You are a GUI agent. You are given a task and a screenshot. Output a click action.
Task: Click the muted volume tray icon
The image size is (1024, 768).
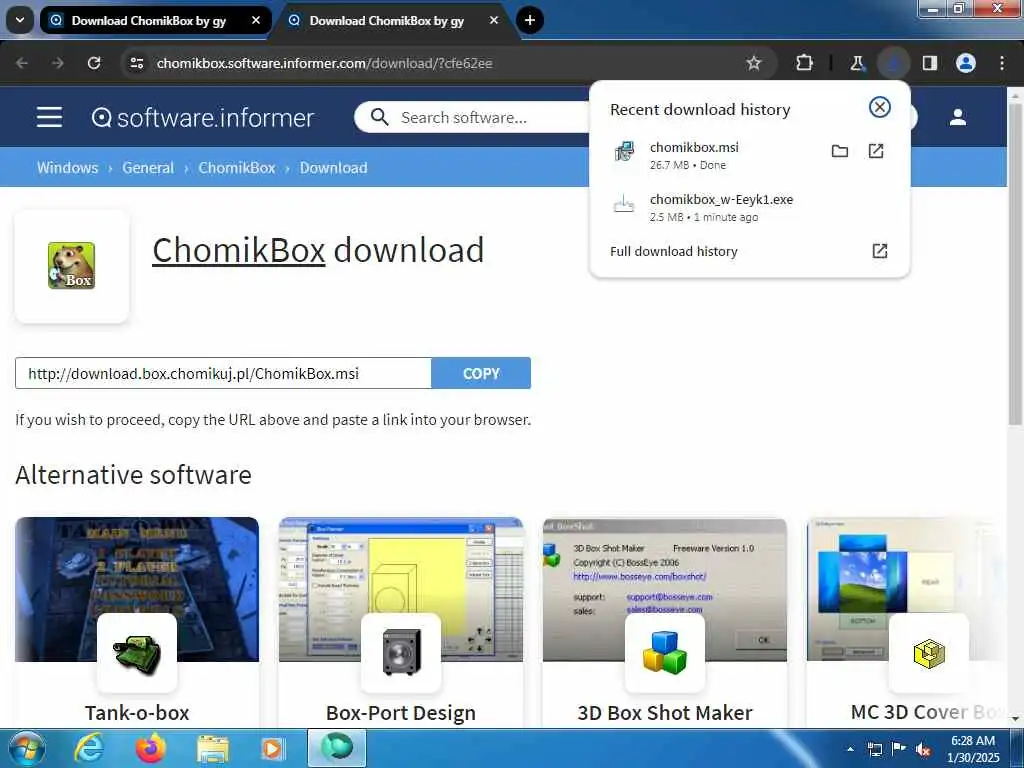[923, 749]
